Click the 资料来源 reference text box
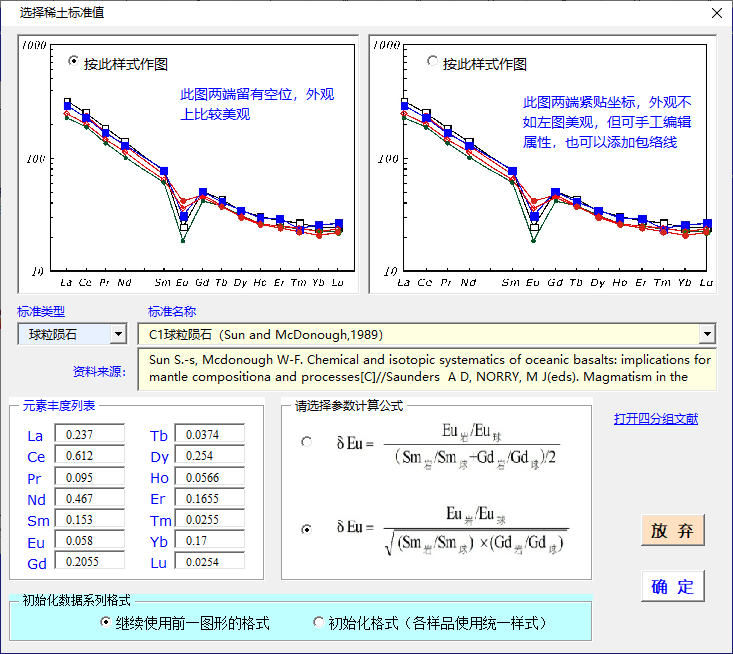This screenshot has width=733, height=654. point(431,368)
